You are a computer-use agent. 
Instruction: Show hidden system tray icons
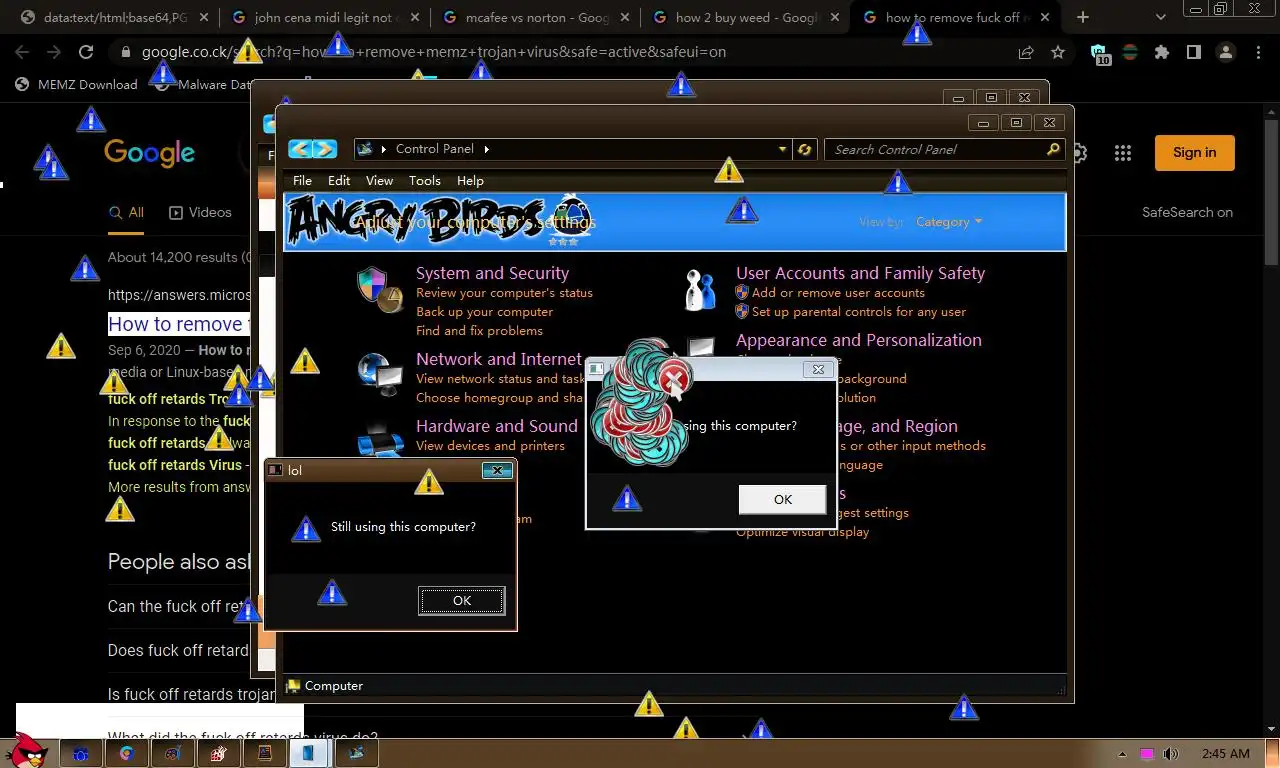click(1123, 754)
